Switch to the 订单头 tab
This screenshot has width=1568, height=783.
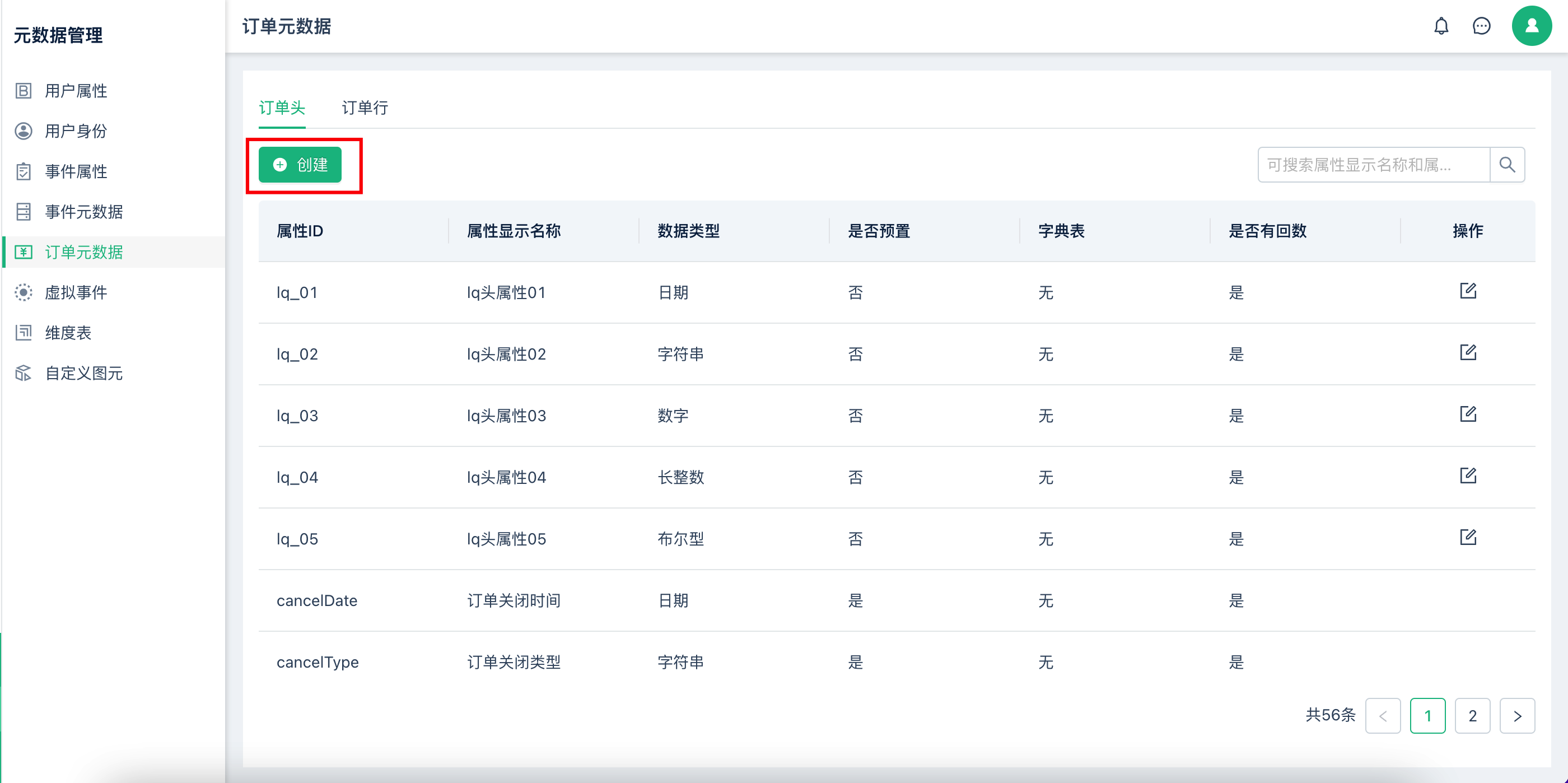282,108
